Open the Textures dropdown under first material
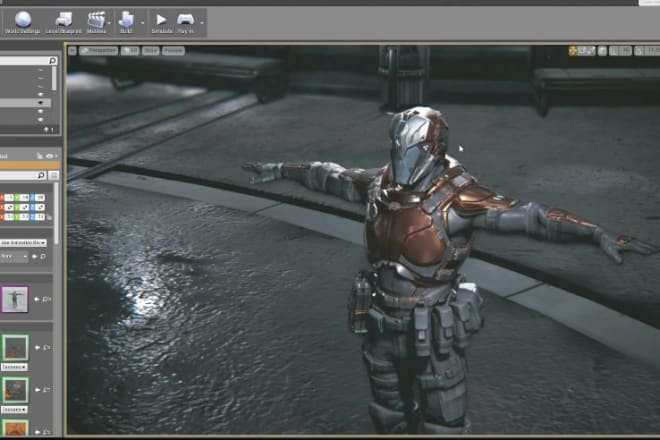 15,367
